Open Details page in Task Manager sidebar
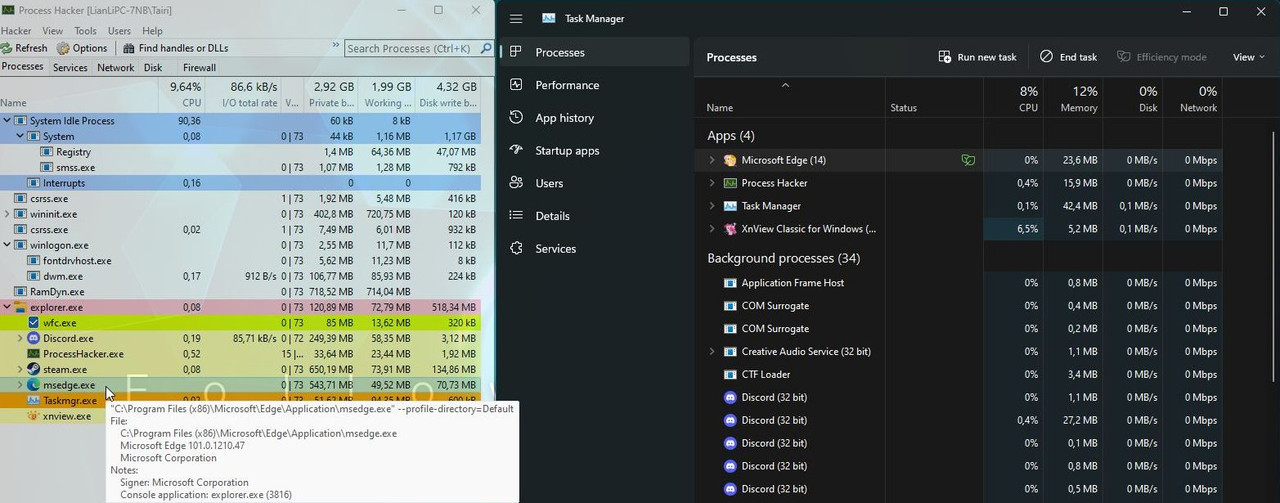 [595, 216]
